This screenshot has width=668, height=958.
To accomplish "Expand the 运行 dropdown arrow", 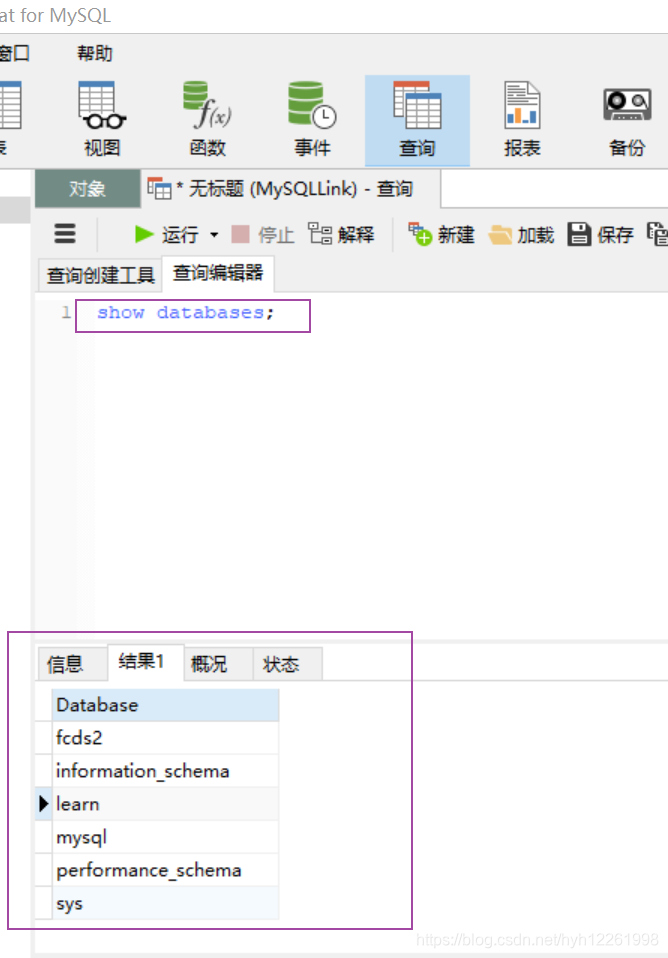I will click(x=214, y=235).
